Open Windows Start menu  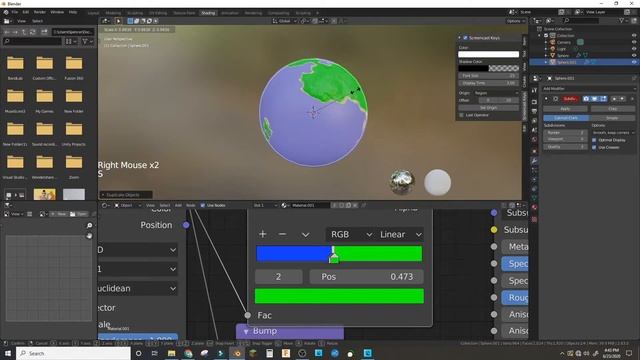(x=8, y=353)
